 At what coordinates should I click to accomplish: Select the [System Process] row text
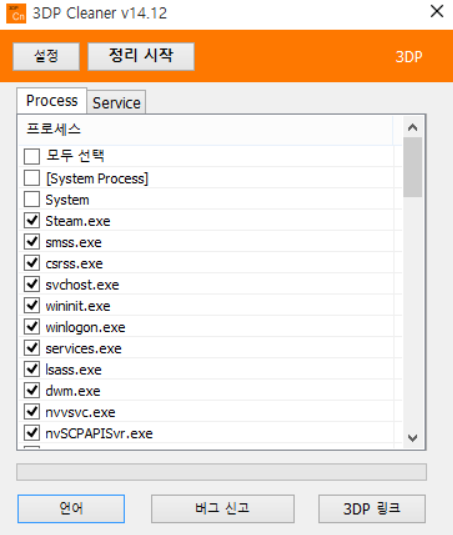click(97, 178)
